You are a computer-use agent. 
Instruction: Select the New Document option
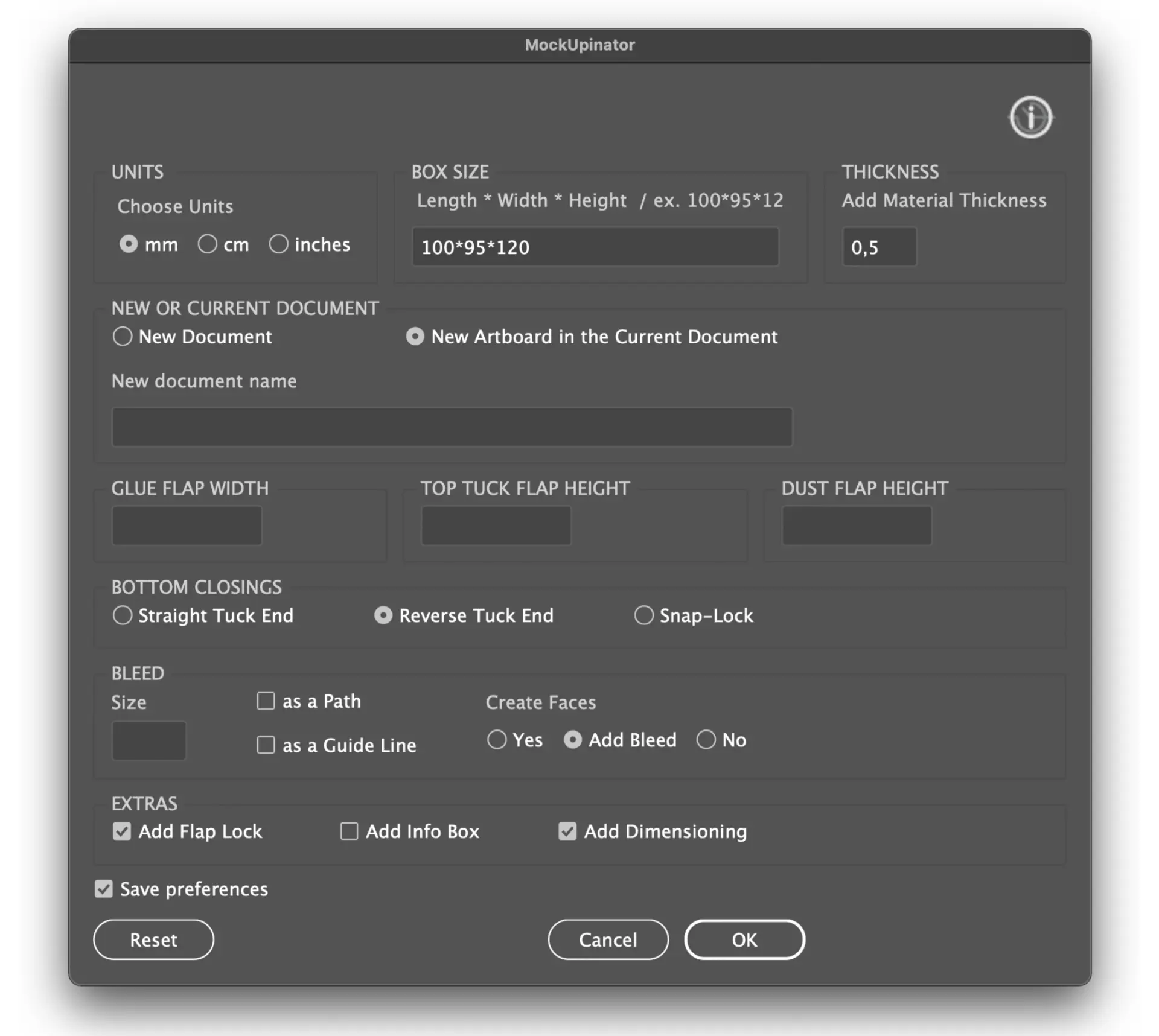123,336
